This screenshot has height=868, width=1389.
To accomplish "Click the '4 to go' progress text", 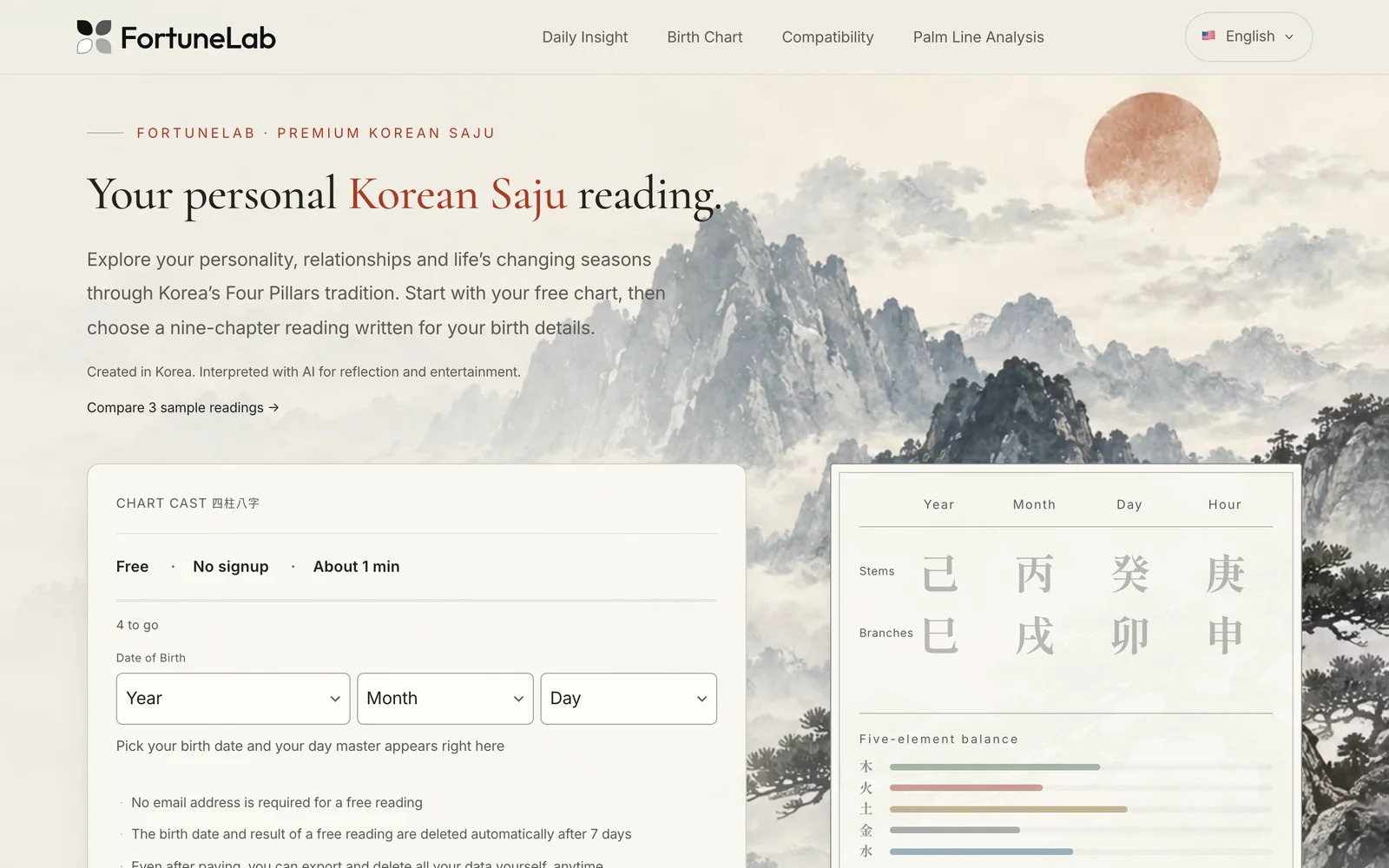I will 137,625.
